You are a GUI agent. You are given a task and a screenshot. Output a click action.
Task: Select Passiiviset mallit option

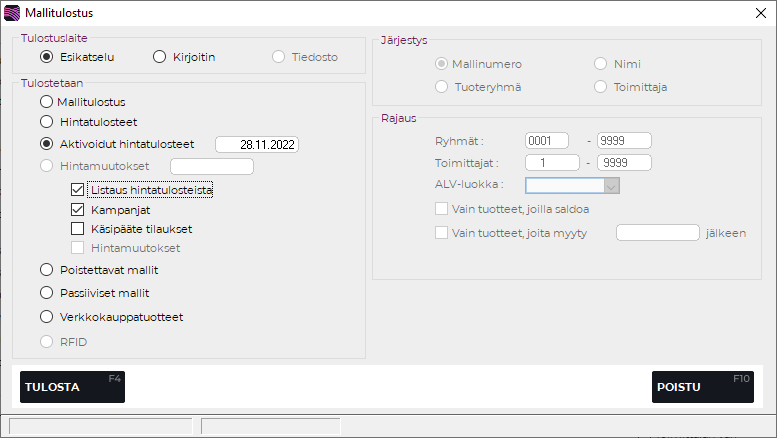pos(46,293)
